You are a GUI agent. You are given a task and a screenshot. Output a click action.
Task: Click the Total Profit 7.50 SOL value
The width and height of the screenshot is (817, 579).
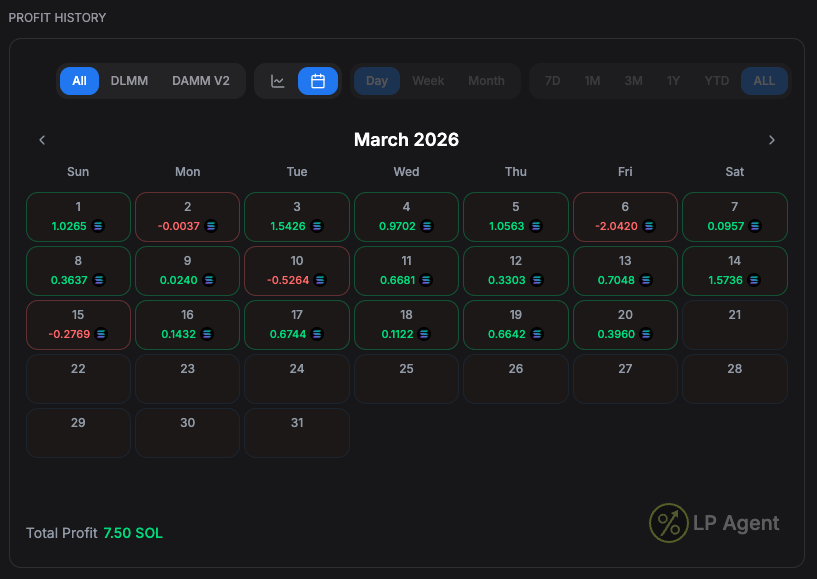coord(133,533)
